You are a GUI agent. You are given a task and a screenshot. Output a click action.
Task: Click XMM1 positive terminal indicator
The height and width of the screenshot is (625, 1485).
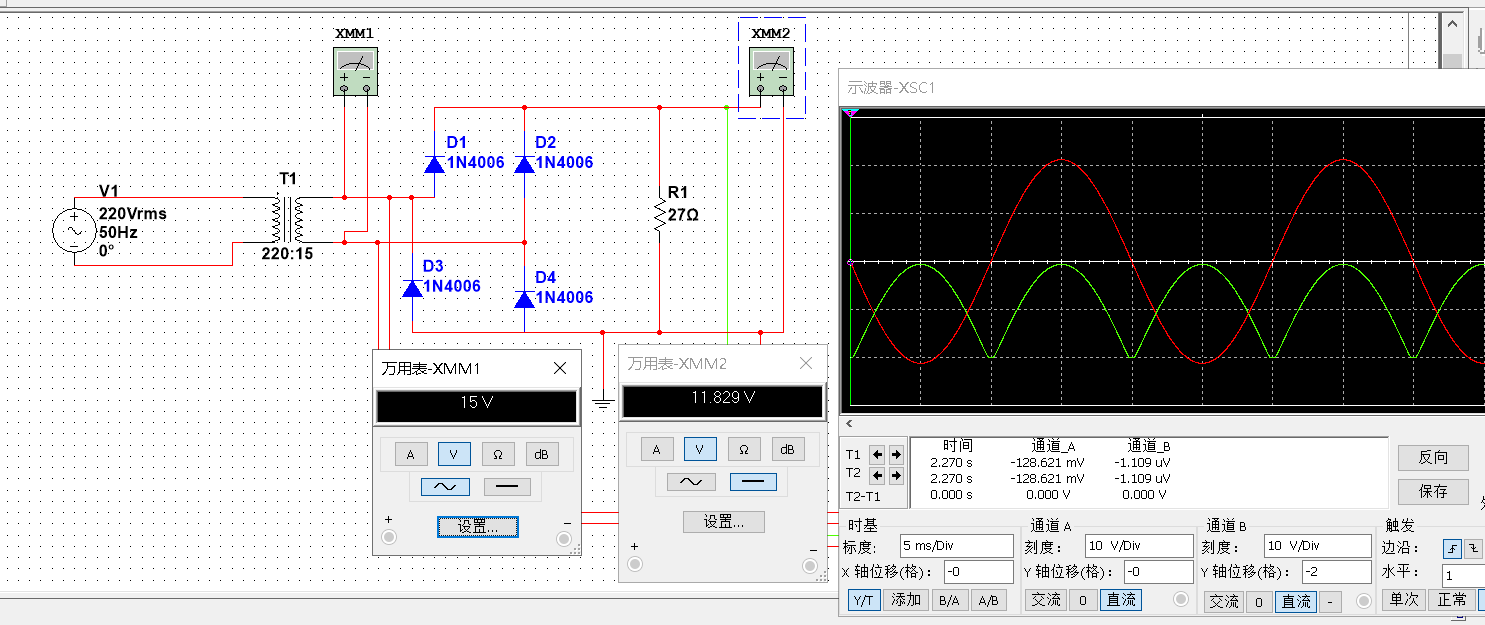point(389,538)
